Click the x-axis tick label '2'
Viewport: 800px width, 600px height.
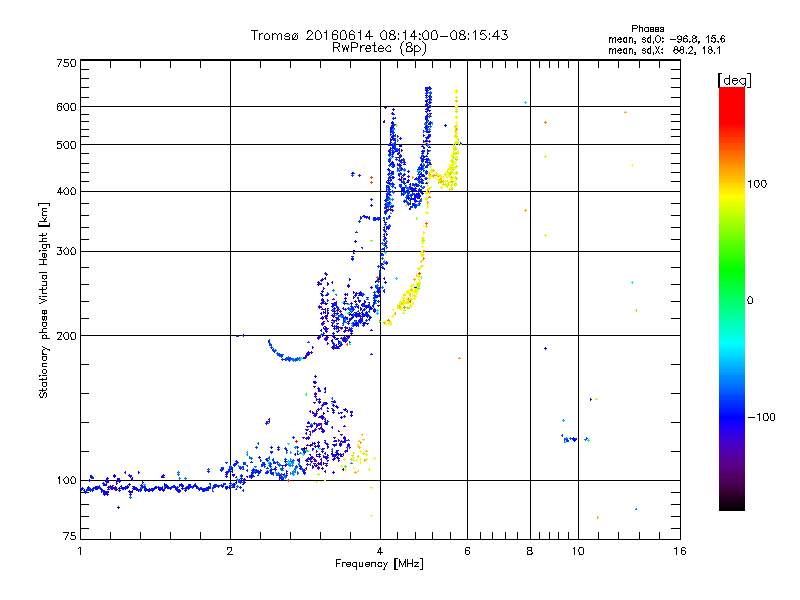230,551
